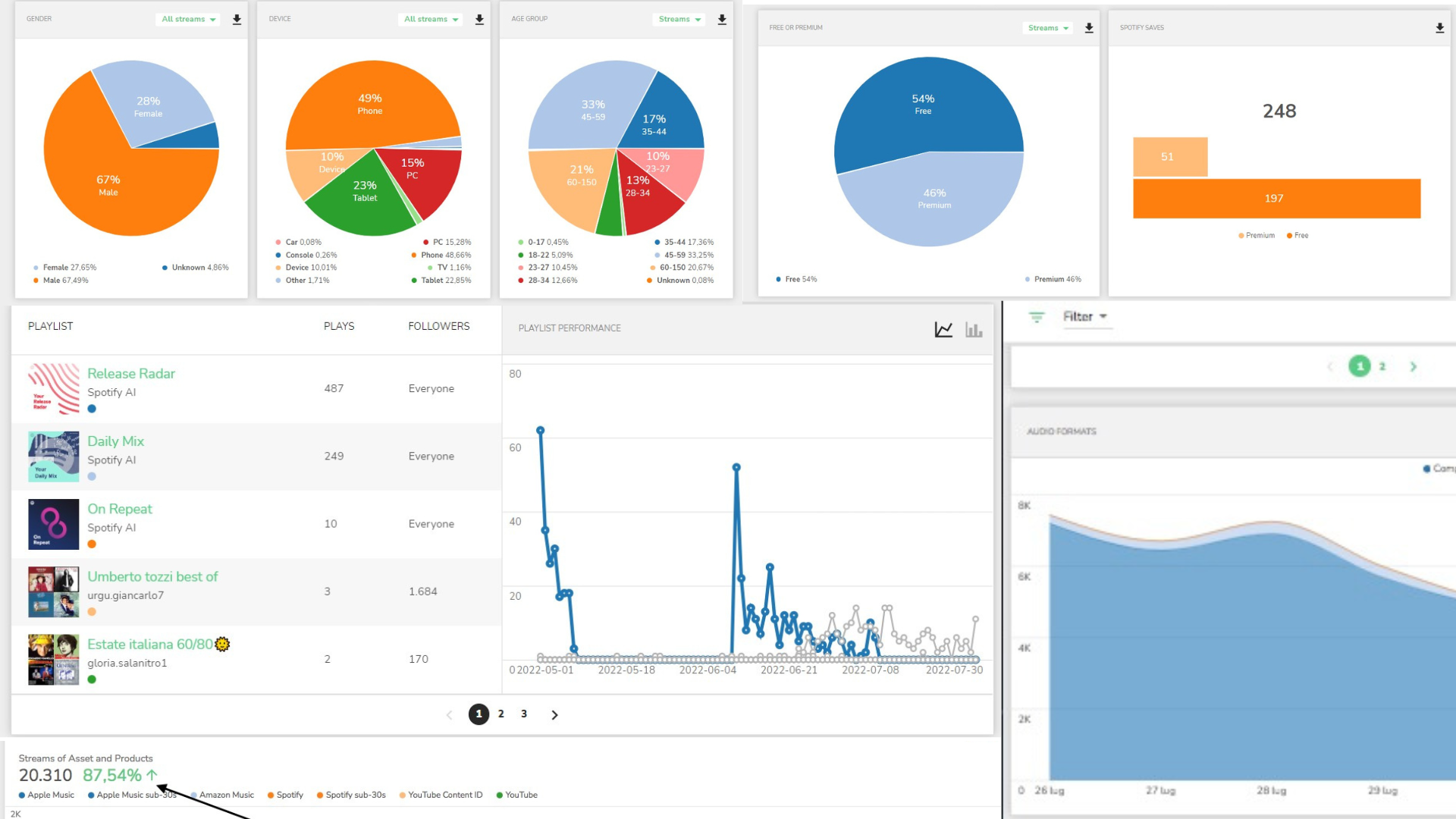Screen dimensions: 1456x819
Task: Toggle Unknown legend in Gender chart
Action: pos(195,268)
